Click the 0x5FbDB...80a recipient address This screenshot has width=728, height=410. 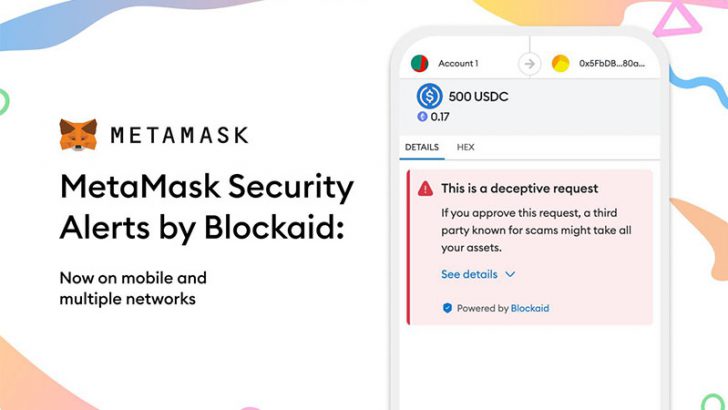pos(611,64)
